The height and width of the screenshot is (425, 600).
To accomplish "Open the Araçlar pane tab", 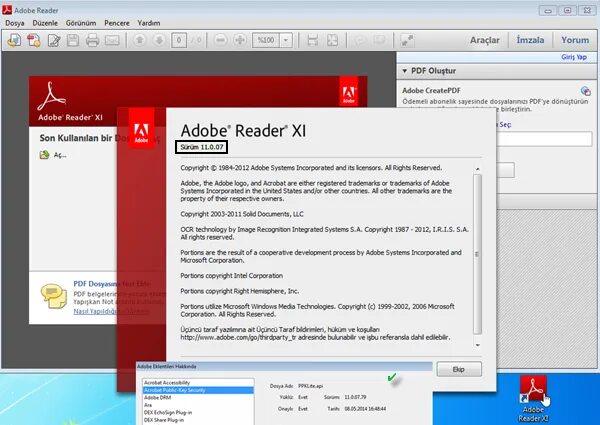I will [x=484, y=40].
